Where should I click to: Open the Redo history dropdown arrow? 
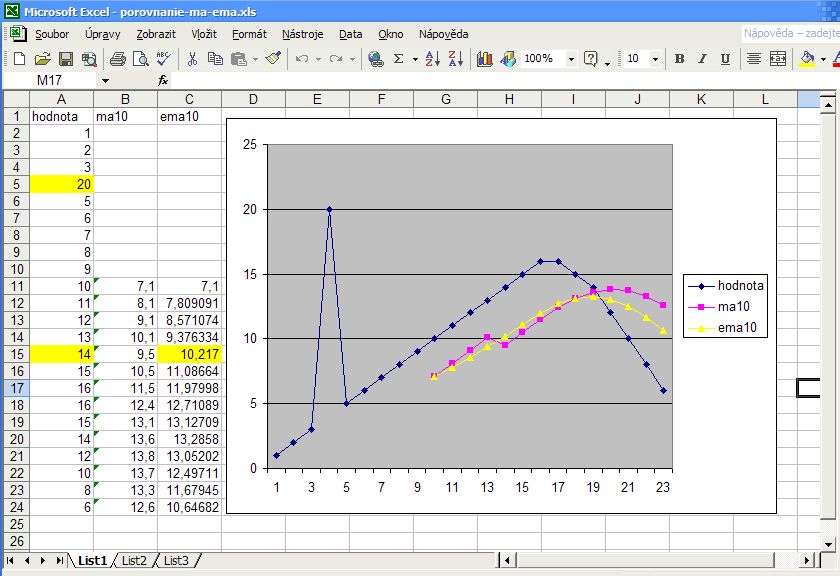(352, 59)
